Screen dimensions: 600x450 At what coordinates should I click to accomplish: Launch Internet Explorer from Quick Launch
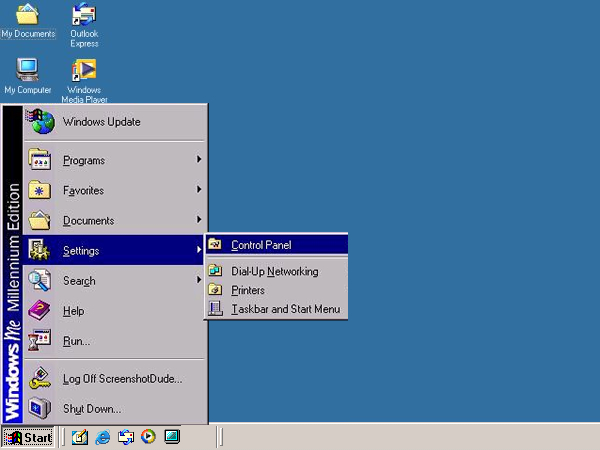click(103, 437)
